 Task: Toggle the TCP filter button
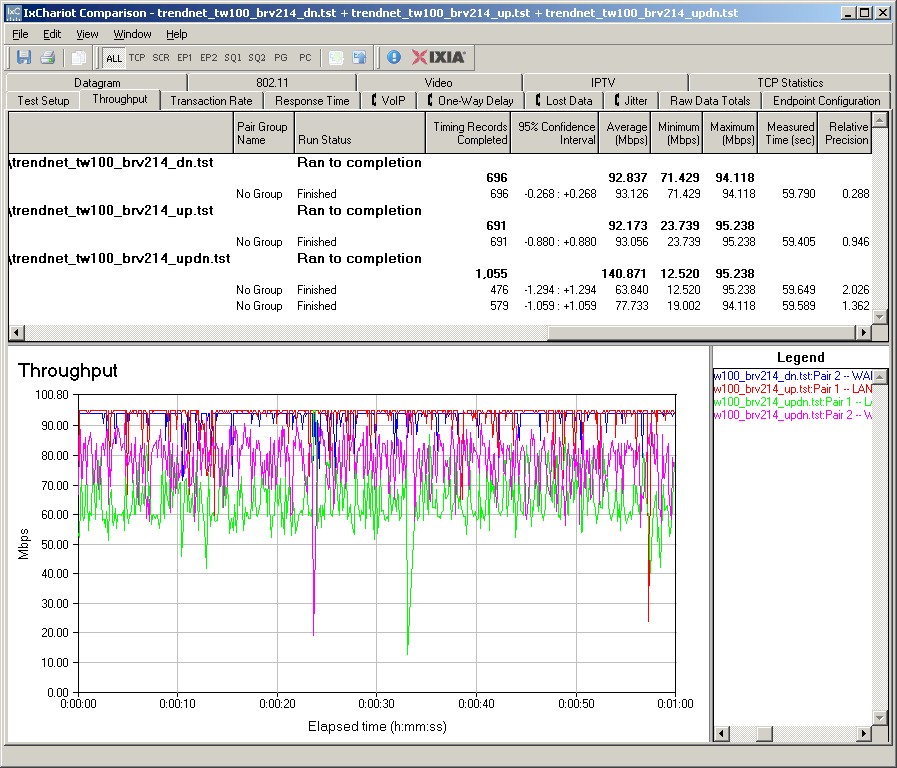tap(137, 57)
